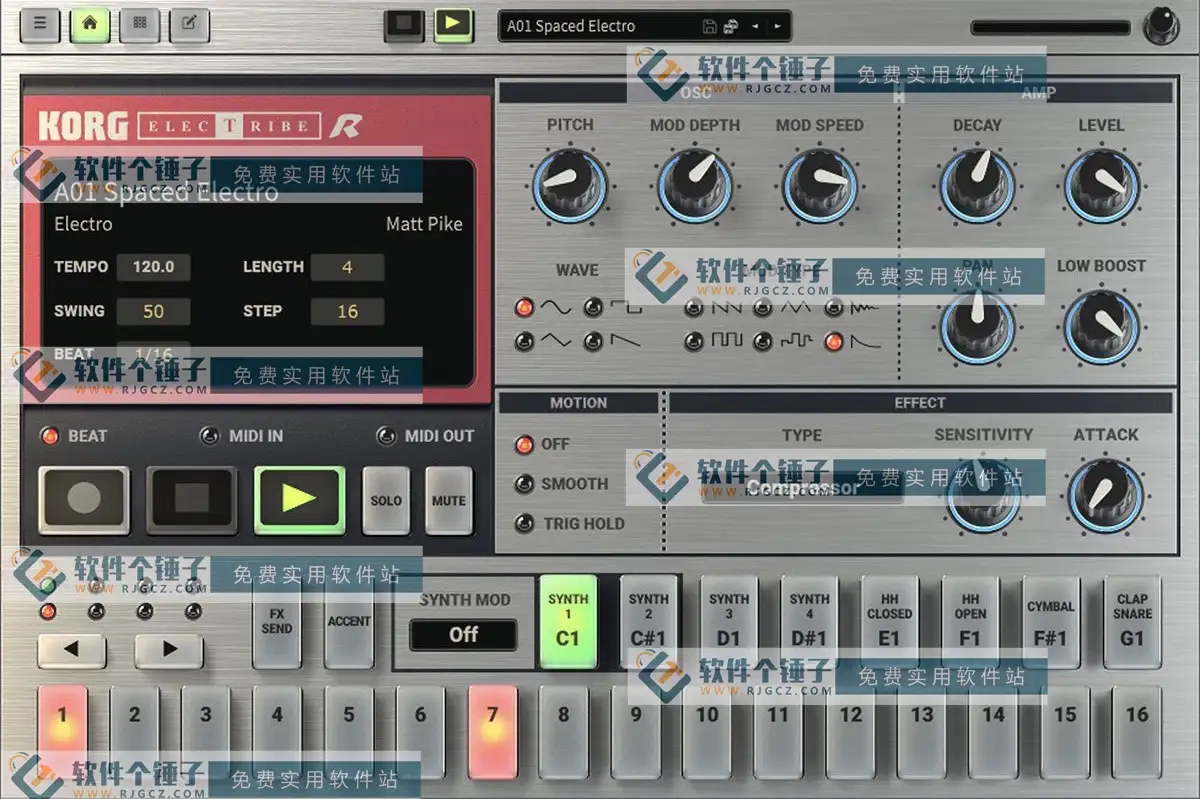Go to the previous preset with the left arrow
The width and height of the screenshot is (1200, 799).
point(755,26)
